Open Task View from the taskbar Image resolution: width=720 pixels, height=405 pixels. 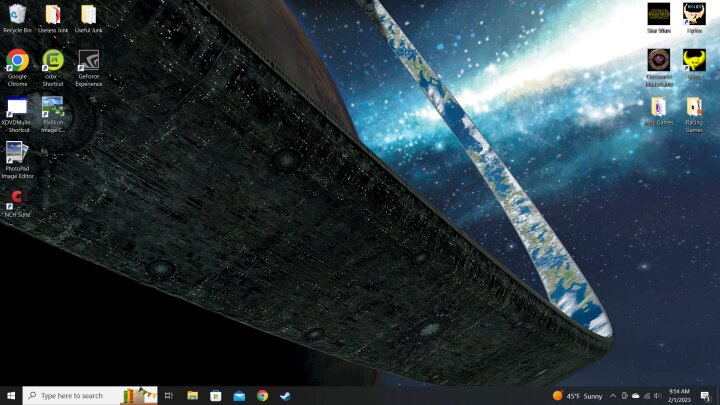(169, 395)
